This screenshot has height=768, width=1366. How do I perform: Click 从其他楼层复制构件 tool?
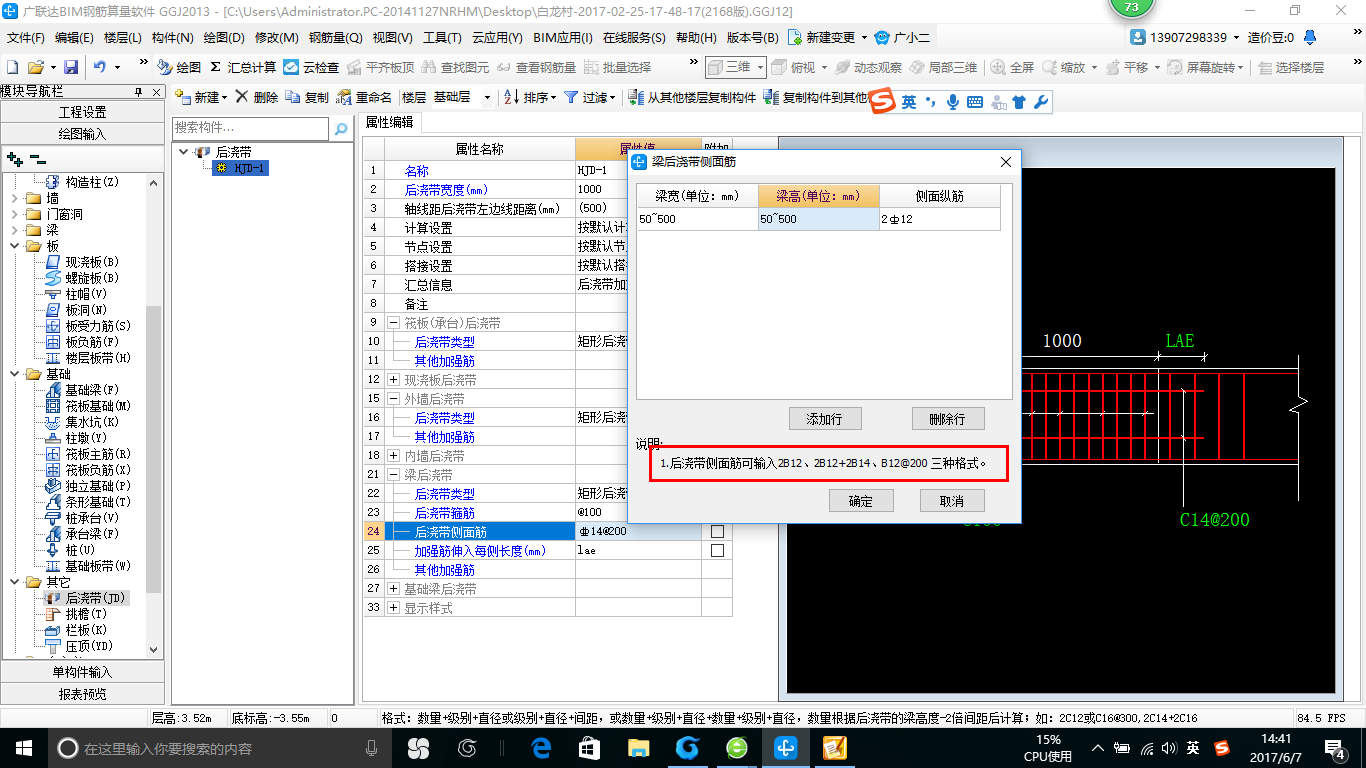pyautogui.click(x=693, y=97)
